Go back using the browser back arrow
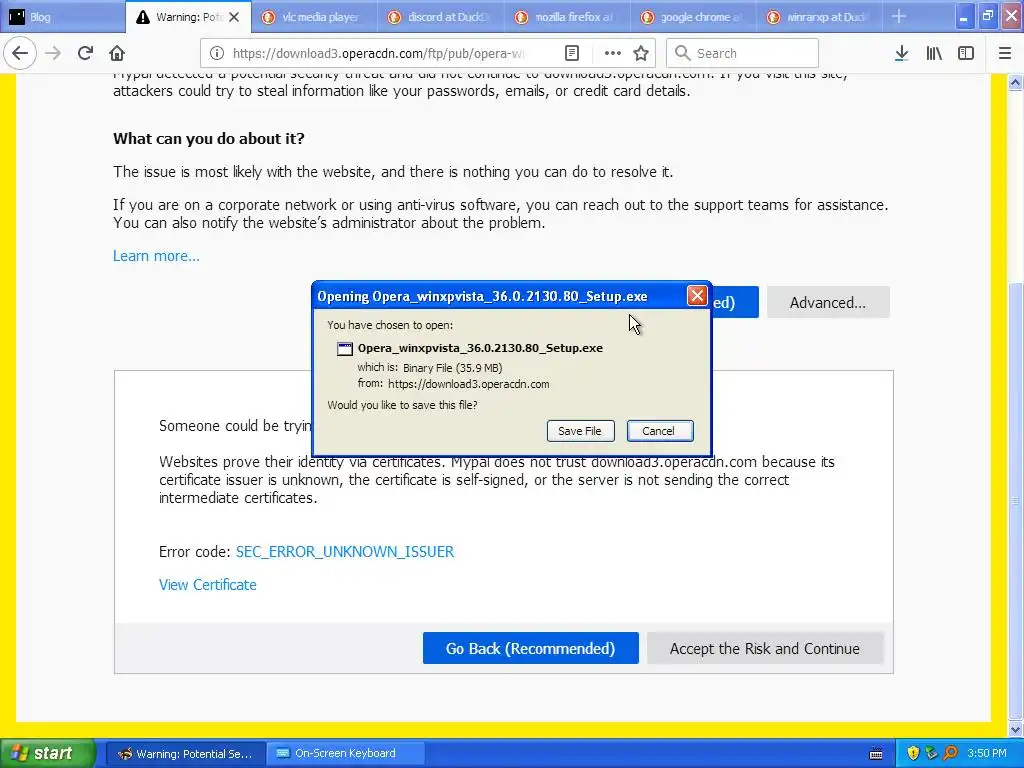1024x768 pixels. click(x=20, y=53)
